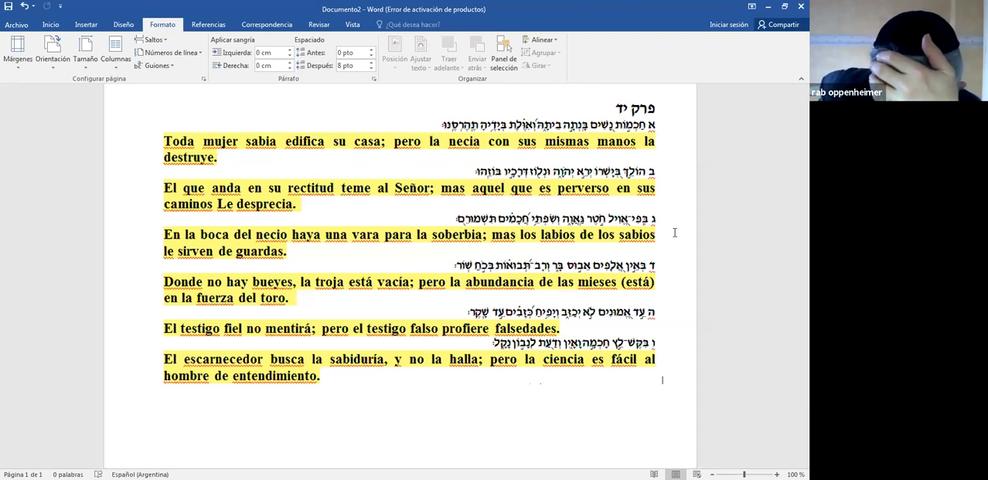Open the Columnas columns menu
The image size is (988, 480).
pyautogui.click(x=115, y=52)
